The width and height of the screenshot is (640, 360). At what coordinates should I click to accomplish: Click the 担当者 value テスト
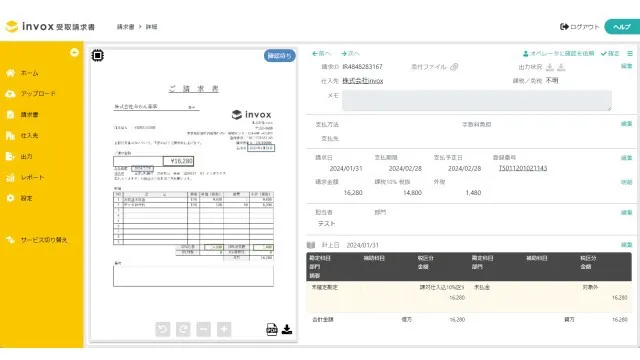327,224
